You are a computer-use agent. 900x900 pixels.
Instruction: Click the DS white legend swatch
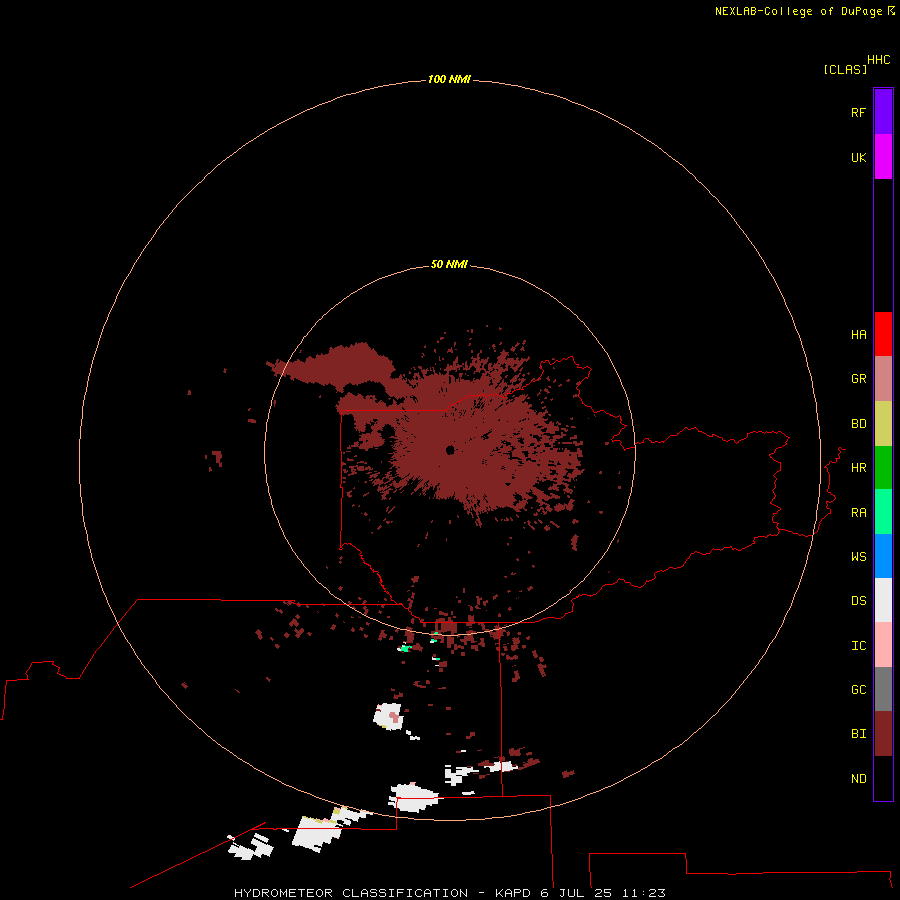pyautogui.click(x=883, y=600)
